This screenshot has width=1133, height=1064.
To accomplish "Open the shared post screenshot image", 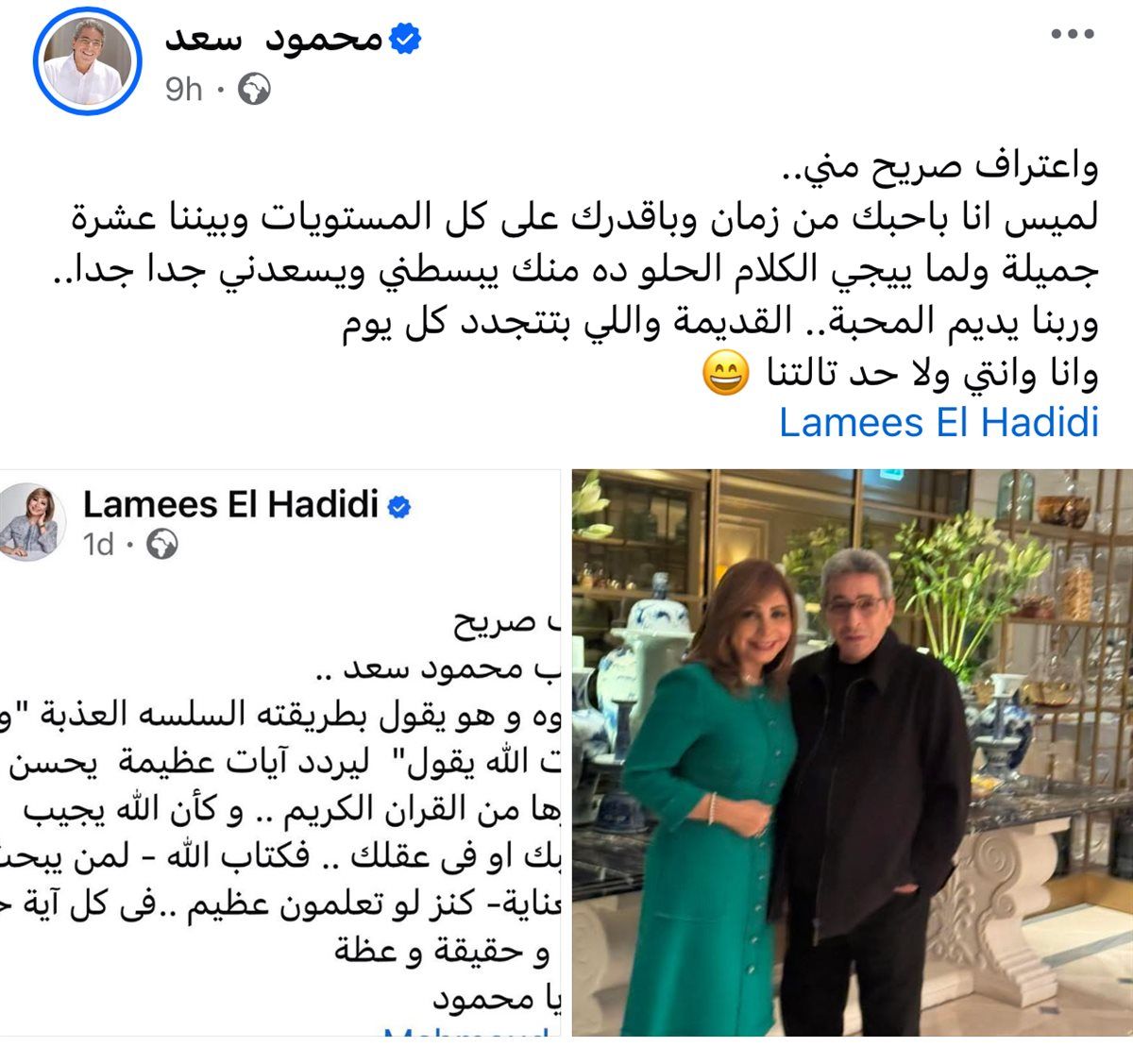I will click(280, 752).
